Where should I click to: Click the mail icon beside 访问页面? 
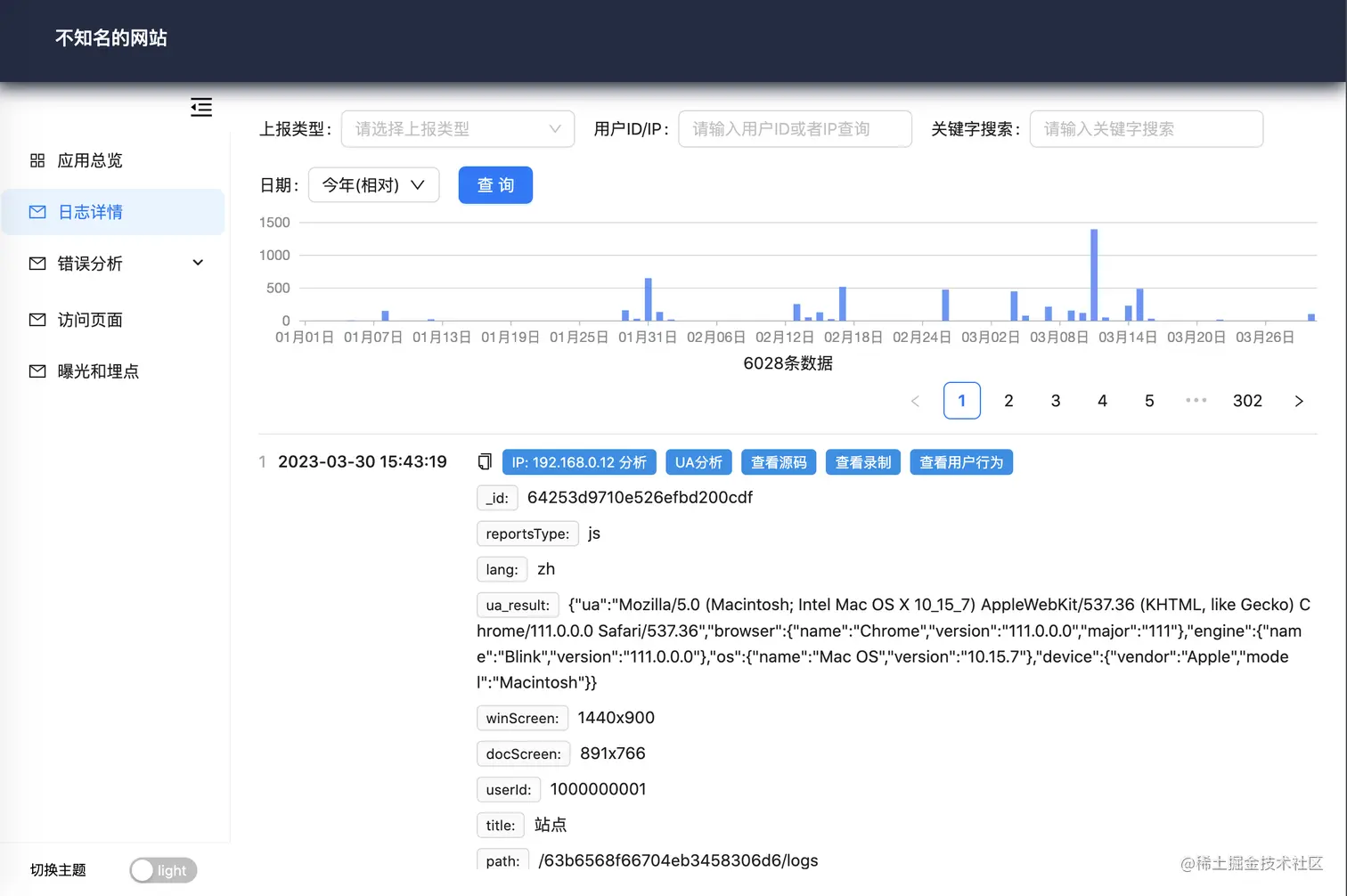(x=37, y=320)
